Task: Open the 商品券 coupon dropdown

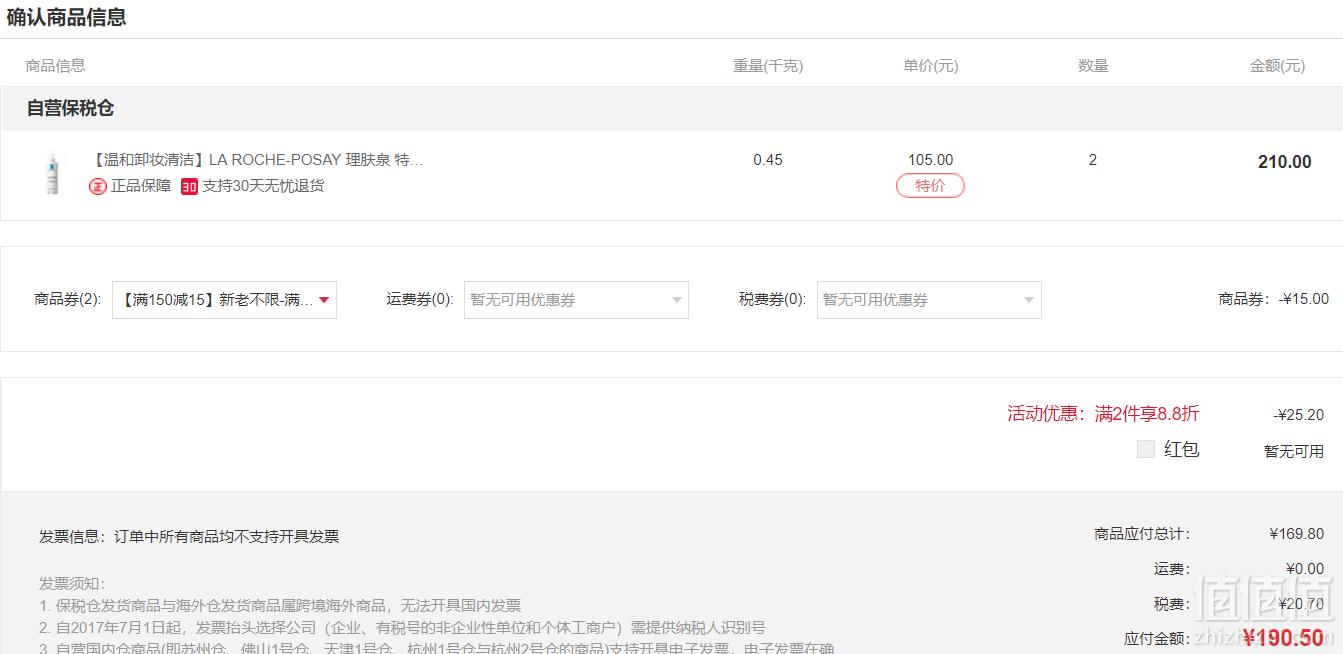Action: (224, 300)
